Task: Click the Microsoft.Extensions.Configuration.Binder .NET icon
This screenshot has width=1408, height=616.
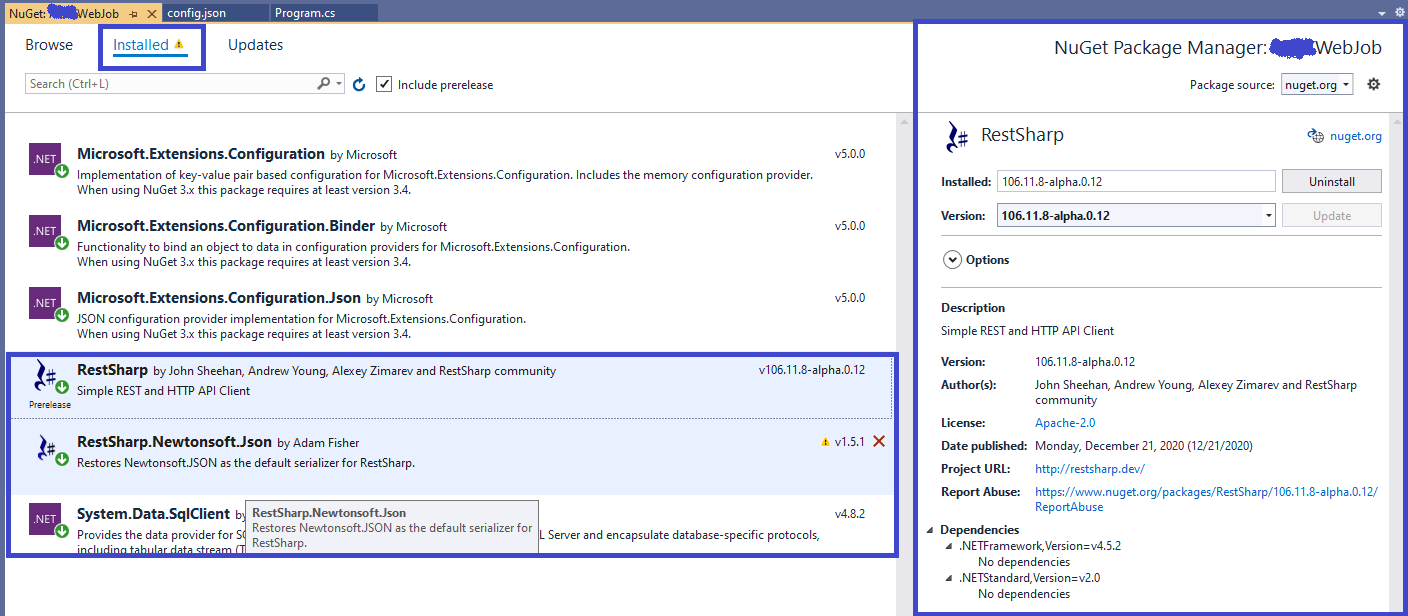Action: coord(46,232)
